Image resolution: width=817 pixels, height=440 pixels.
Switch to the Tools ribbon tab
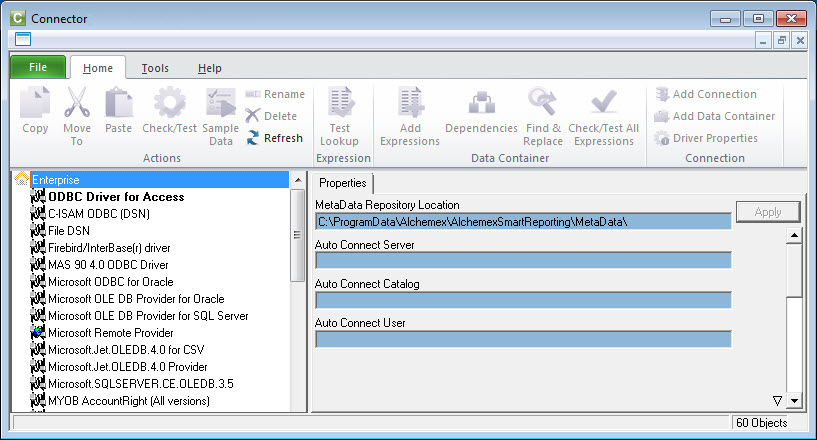coord(155,68)
